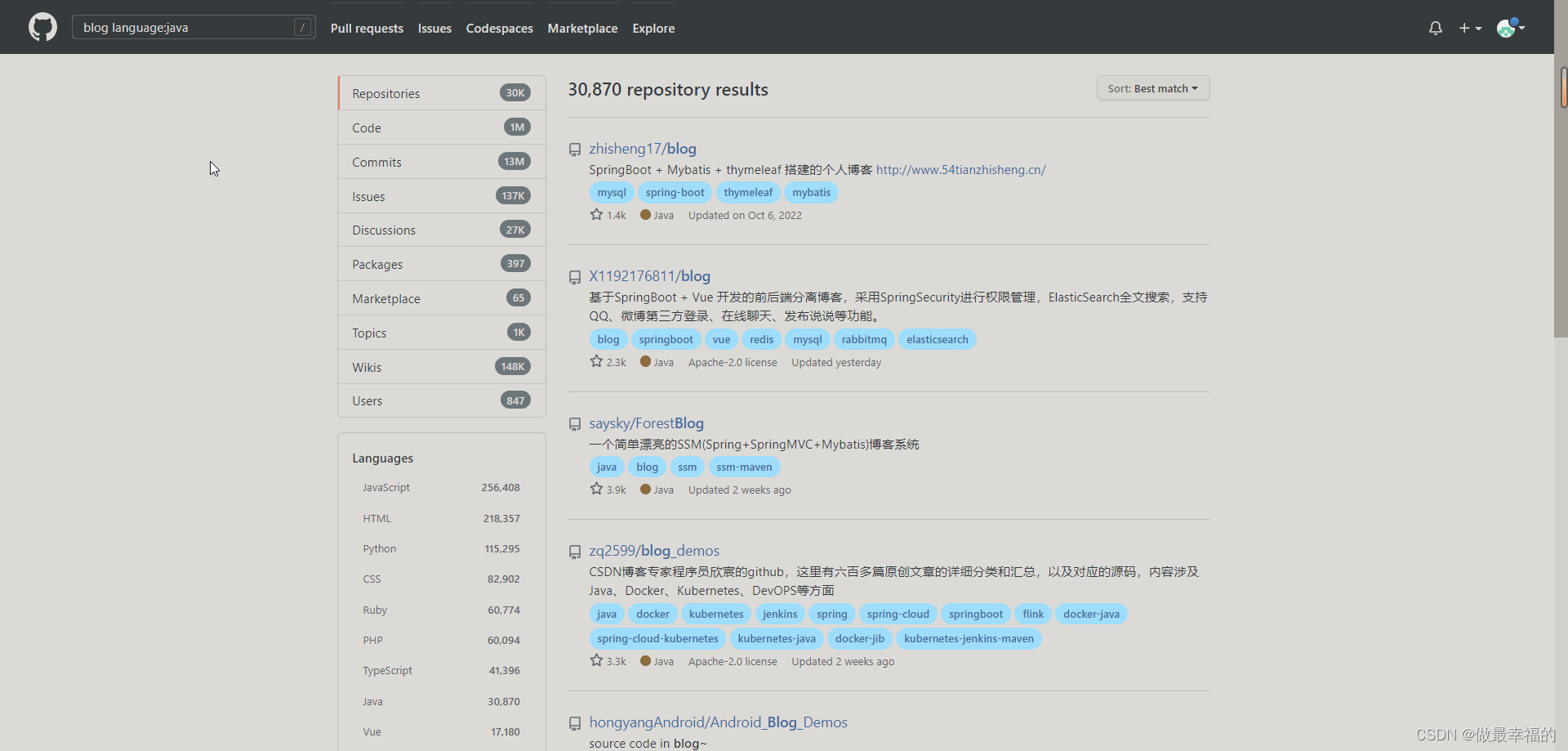Image resolution: width=1568 pixels, height=751 pixels.
Task: Click the 1.4k star icon for zhisheng17/blog
Action: (596, 214)
